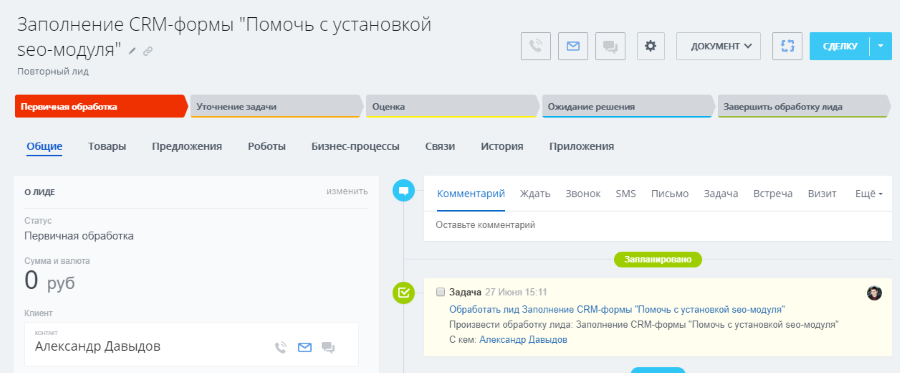
Task: Click the fullscreen frame icon button
Action: [788, 46]
